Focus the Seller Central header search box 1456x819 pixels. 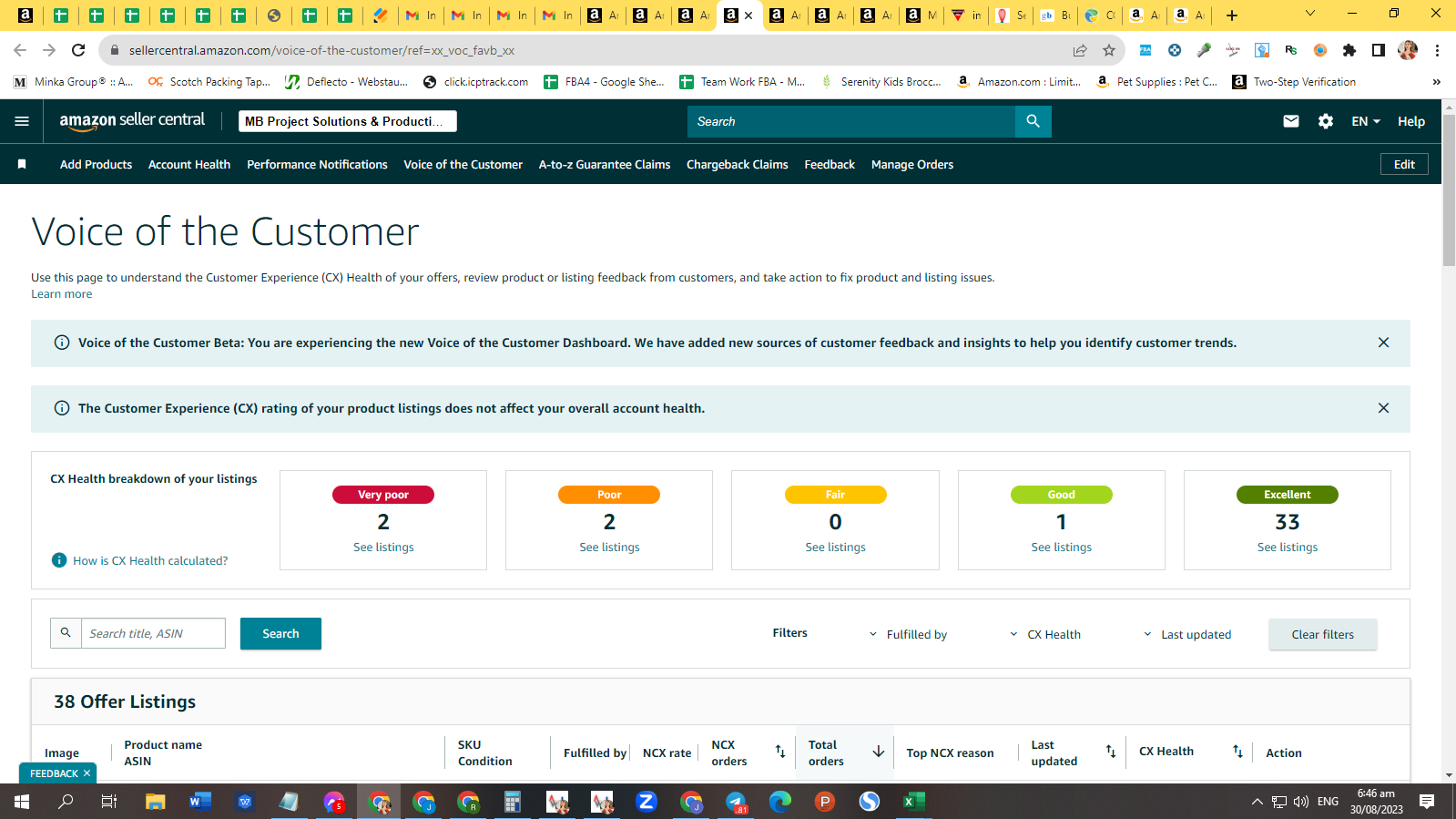click(x=851, y=121)
